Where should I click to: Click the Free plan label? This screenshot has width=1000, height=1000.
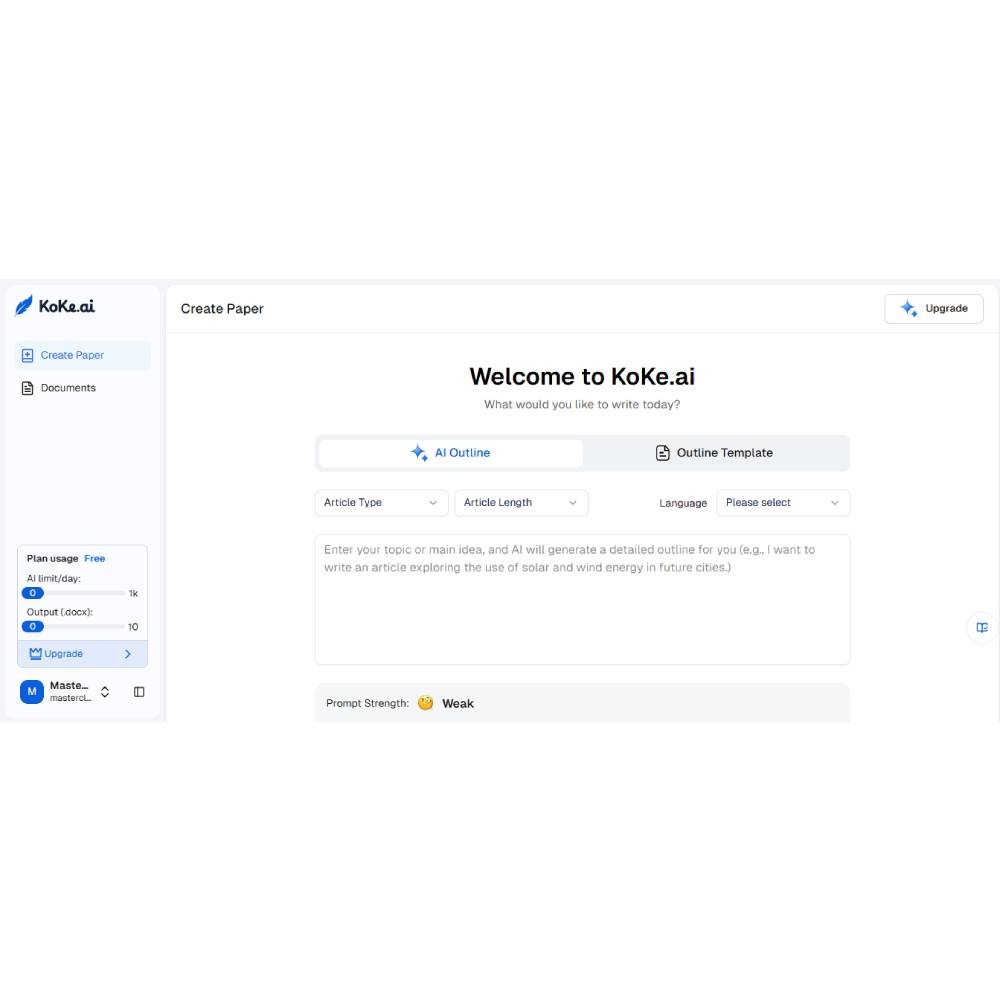tap(94, 559)
